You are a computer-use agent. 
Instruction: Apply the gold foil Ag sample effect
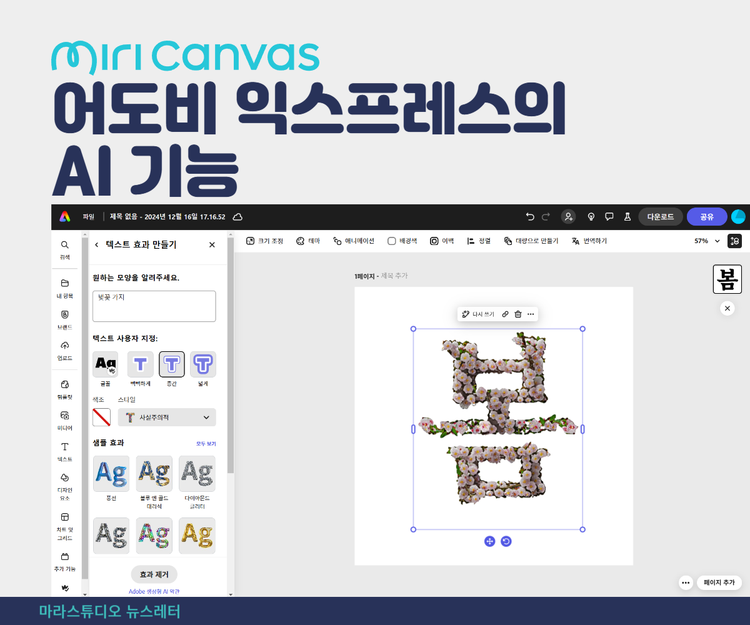pyautogui.click(x=197, y=535)
